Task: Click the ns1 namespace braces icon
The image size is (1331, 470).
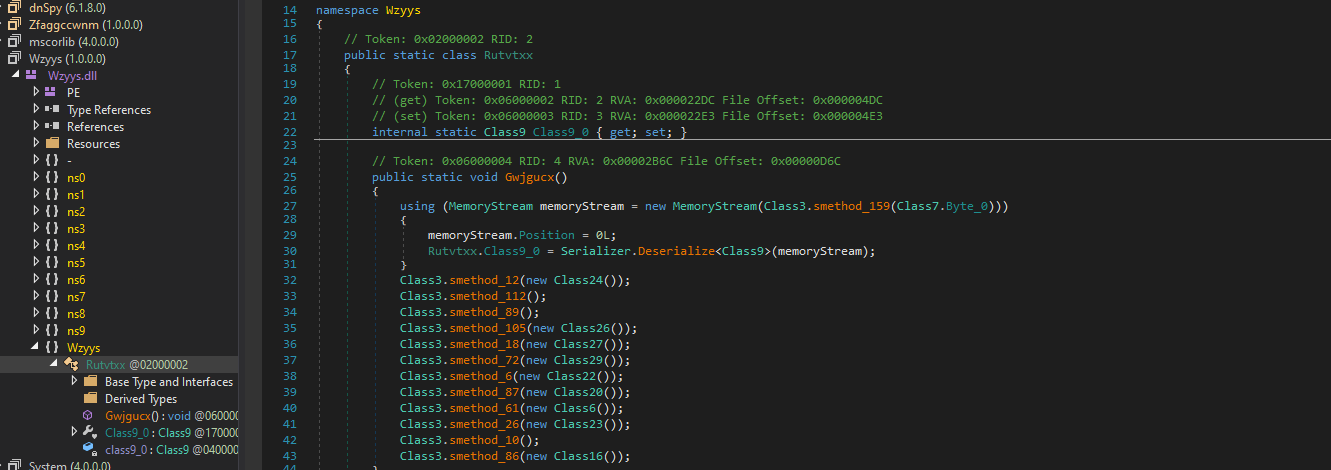Action: 51,194
